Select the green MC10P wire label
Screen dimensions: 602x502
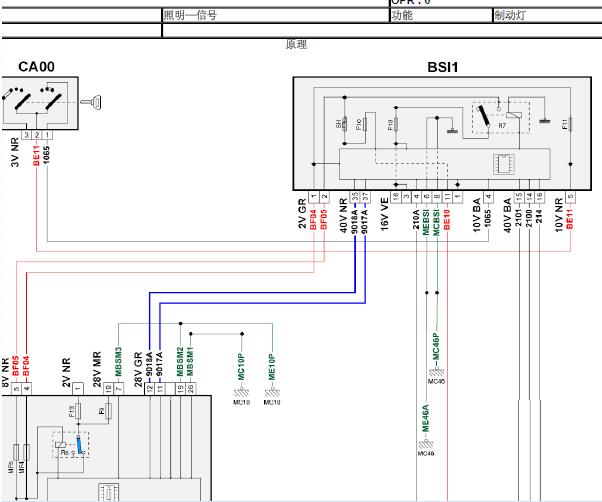[241, 367]
